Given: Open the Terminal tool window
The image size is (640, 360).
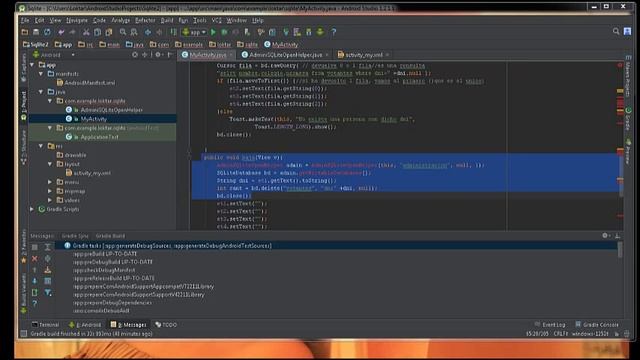Looking at the screenshot, I should 45,325.
